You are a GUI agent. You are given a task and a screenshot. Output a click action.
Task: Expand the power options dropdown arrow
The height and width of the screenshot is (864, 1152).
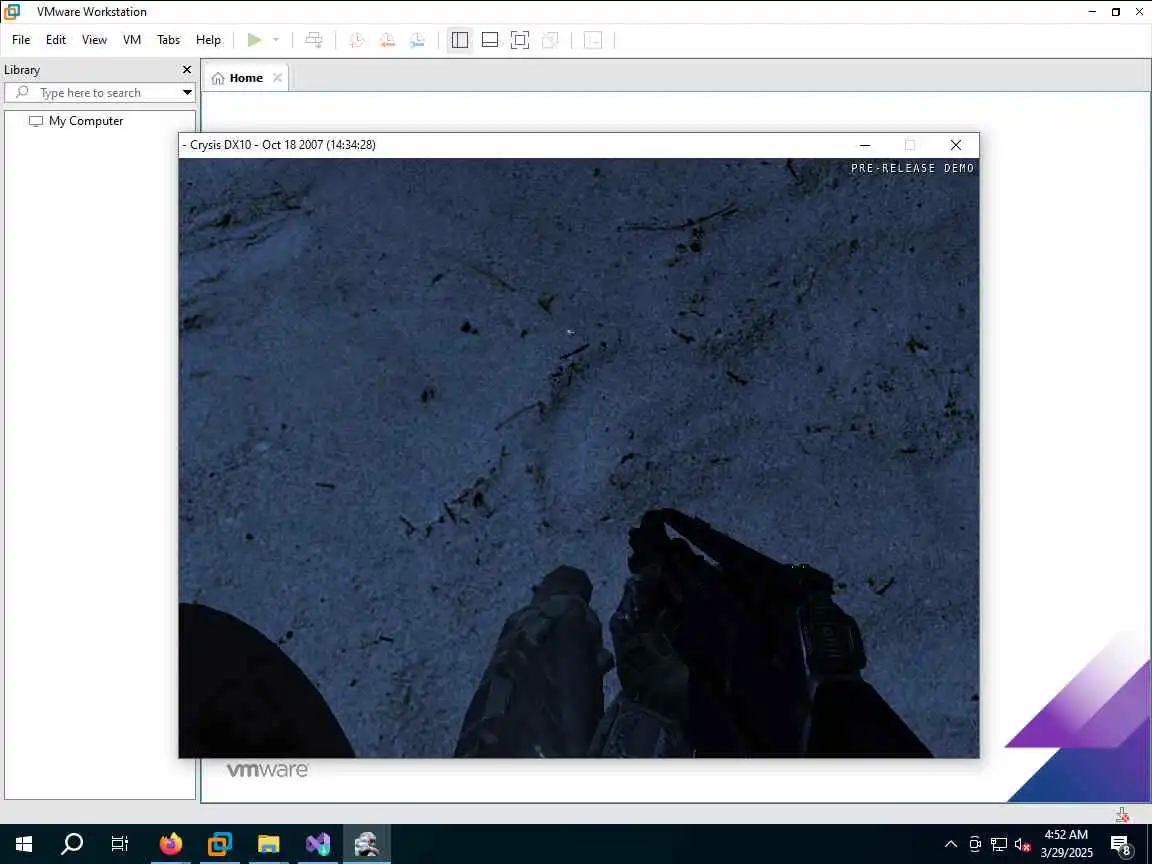click(276, 40)
